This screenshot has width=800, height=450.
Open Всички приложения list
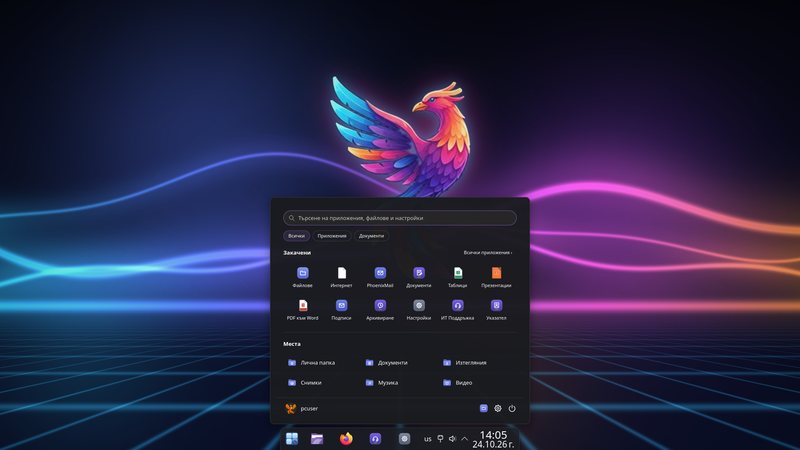[488, 253]
